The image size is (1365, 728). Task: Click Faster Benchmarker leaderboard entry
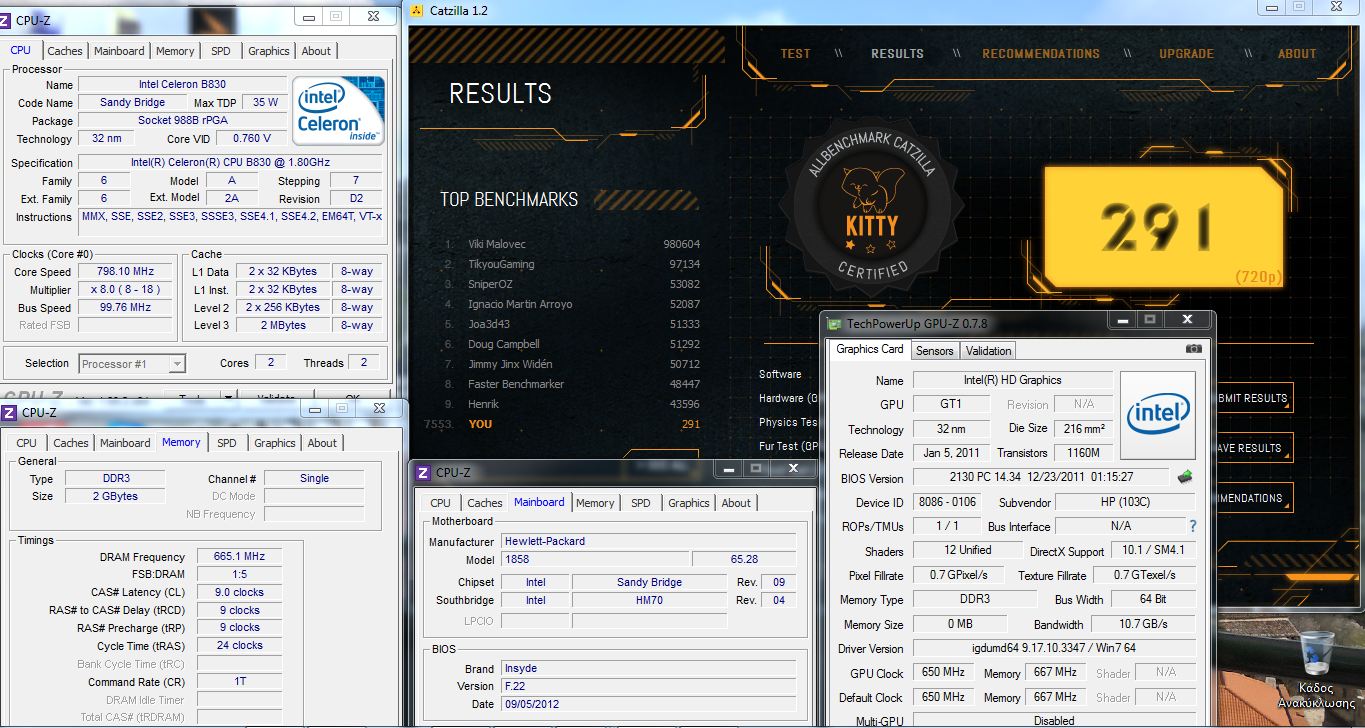[571, 384]
